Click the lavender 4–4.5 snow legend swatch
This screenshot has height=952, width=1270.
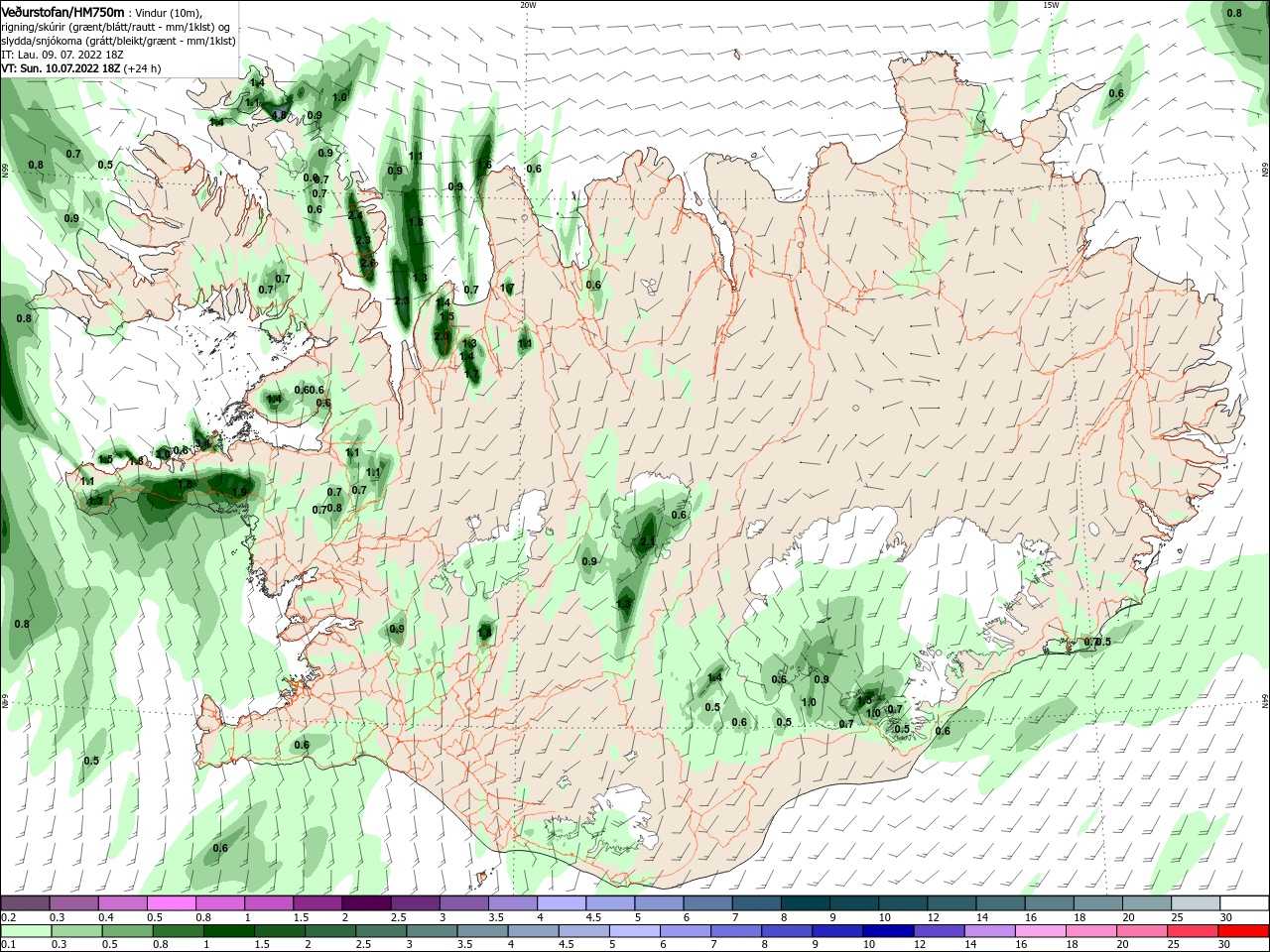[562, 903]
